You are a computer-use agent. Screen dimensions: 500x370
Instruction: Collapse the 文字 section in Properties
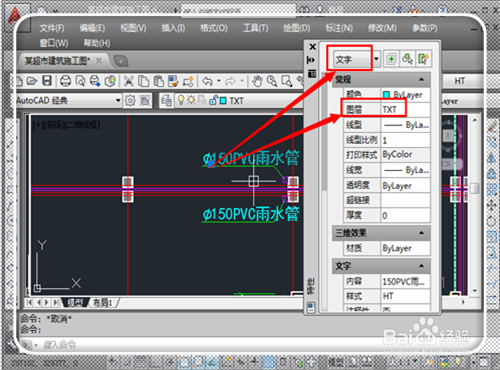pos(421,266)
